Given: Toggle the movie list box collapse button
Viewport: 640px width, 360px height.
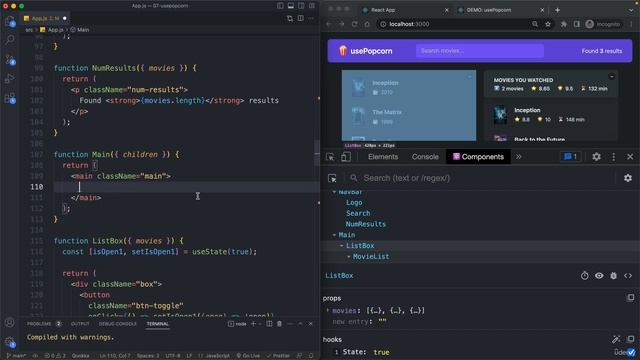Looking at the screenshot, I should (x=469, y=76).
